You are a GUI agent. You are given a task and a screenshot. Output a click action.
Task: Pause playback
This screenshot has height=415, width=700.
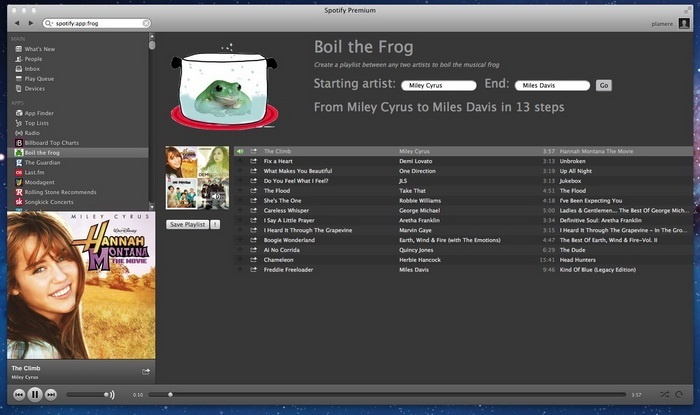(35, 394)
